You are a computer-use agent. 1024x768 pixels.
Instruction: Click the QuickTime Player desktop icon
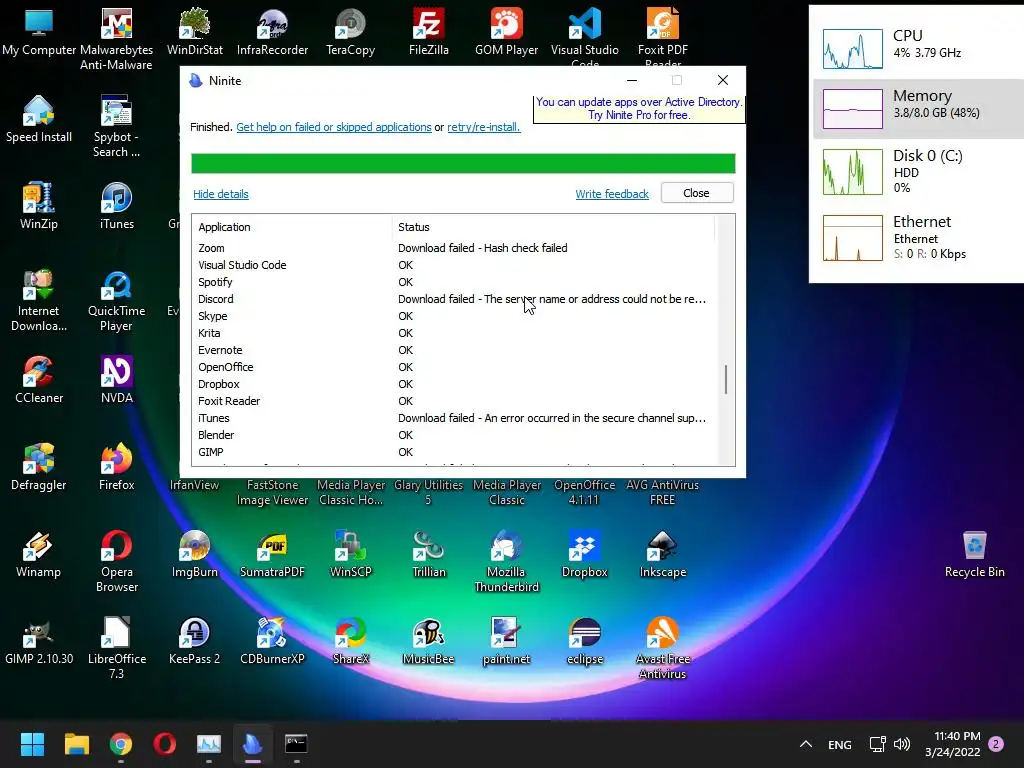click(116, 300)
